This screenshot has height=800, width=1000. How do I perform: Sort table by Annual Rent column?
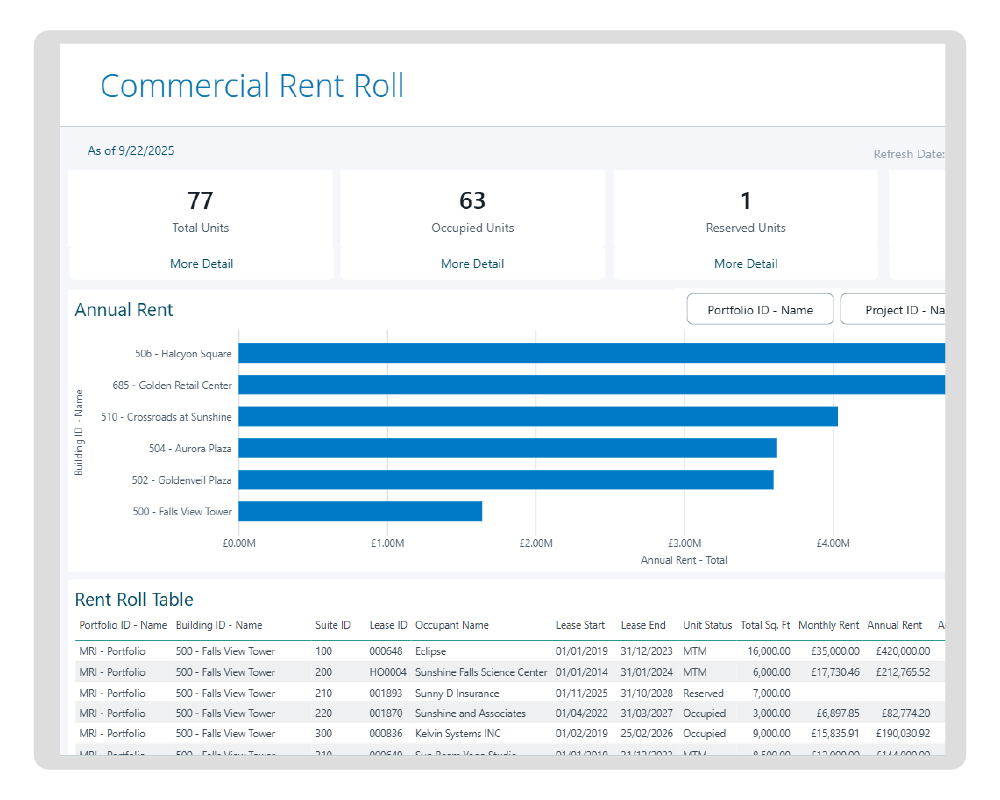(894, 626)
